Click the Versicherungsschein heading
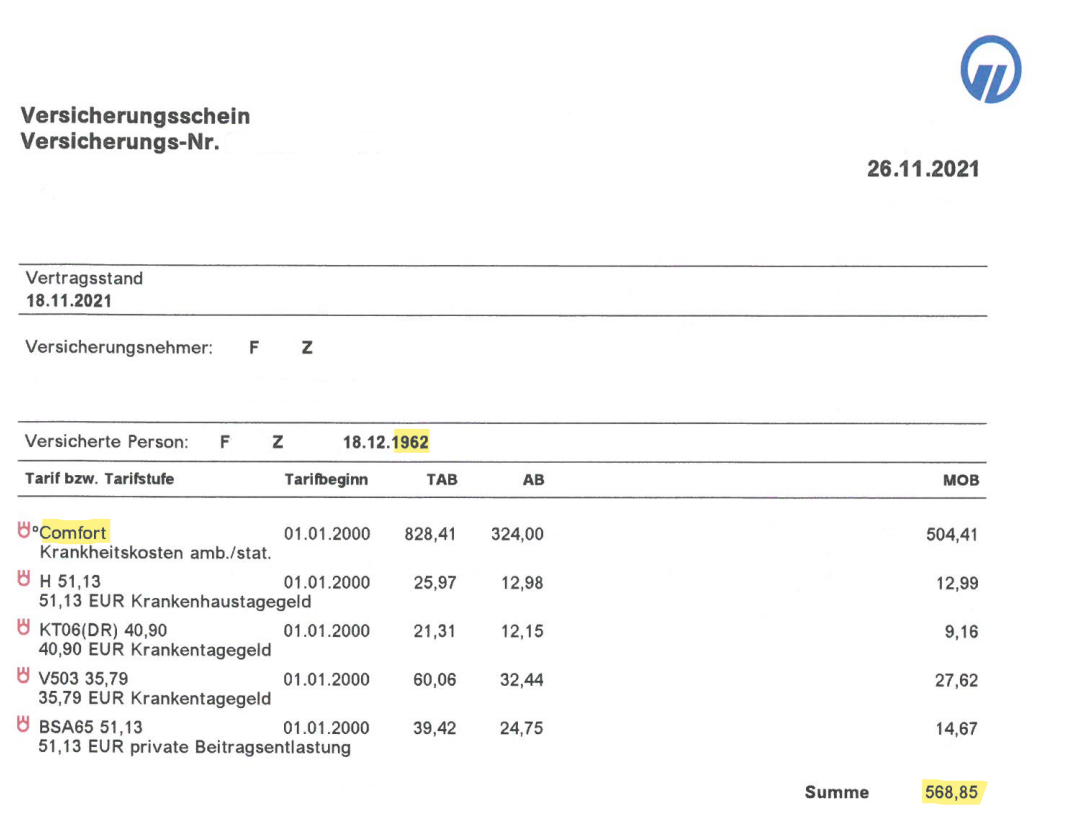Viewport: 1077px width, 836px height. [135, 116]
